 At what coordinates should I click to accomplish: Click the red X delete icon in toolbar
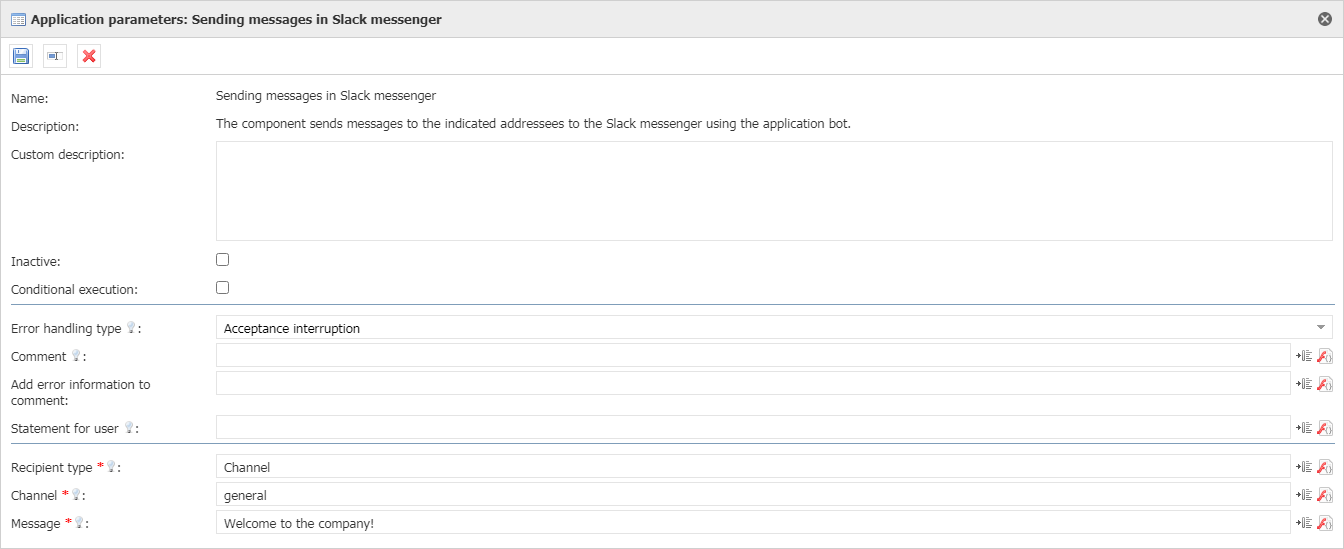(x=89, y=56)
